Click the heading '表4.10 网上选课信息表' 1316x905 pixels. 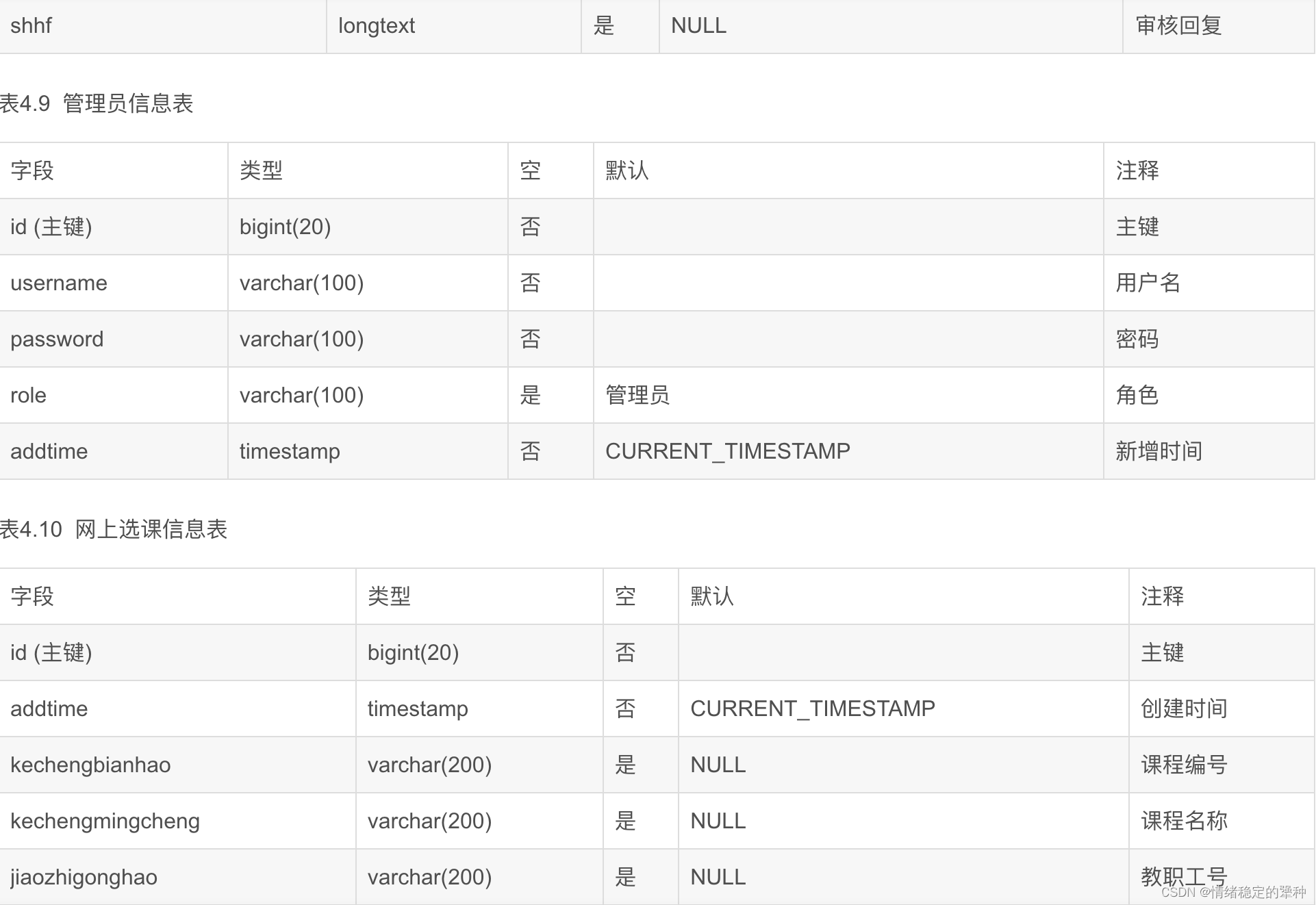click(114, 529)
